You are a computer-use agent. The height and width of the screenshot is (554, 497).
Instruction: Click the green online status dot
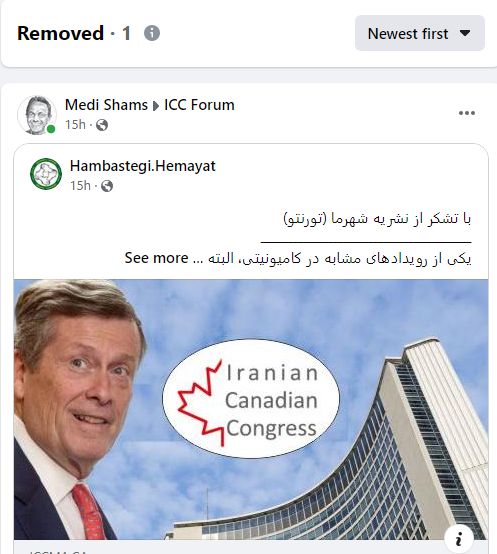pos(51,129)
